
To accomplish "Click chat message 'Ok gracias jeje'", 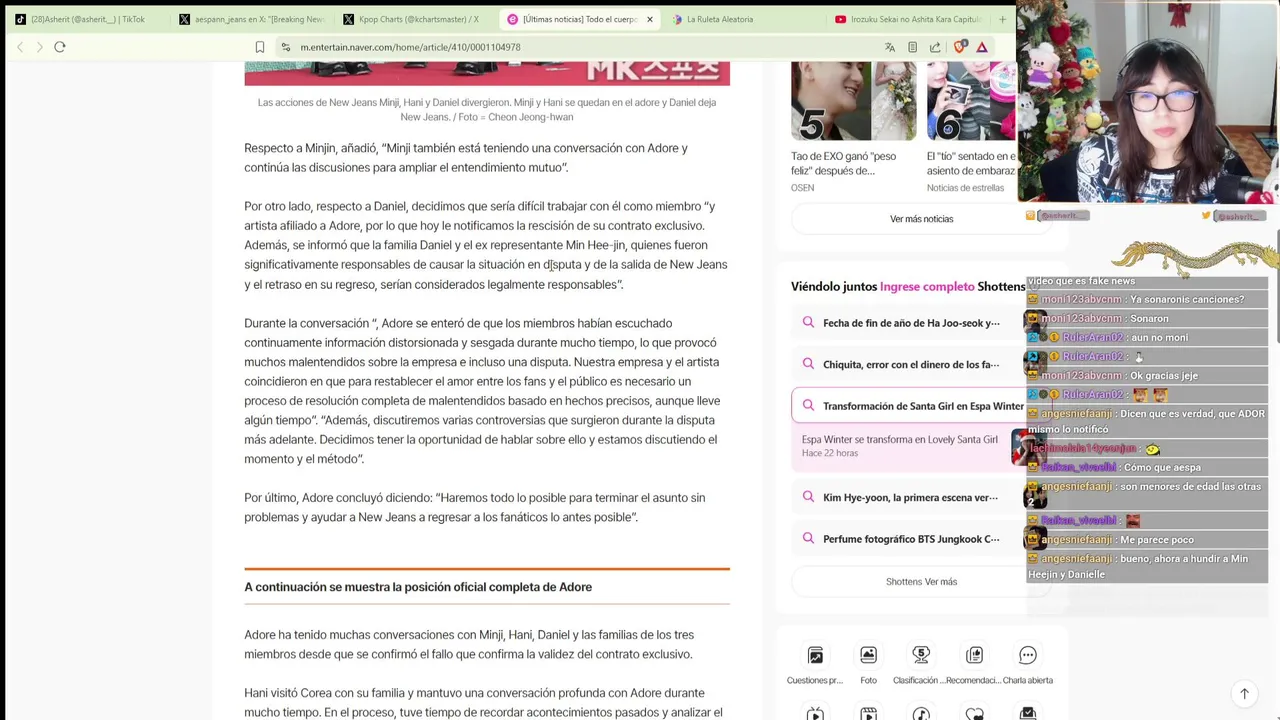I will pyautogui.click(x=1164, y=376).
